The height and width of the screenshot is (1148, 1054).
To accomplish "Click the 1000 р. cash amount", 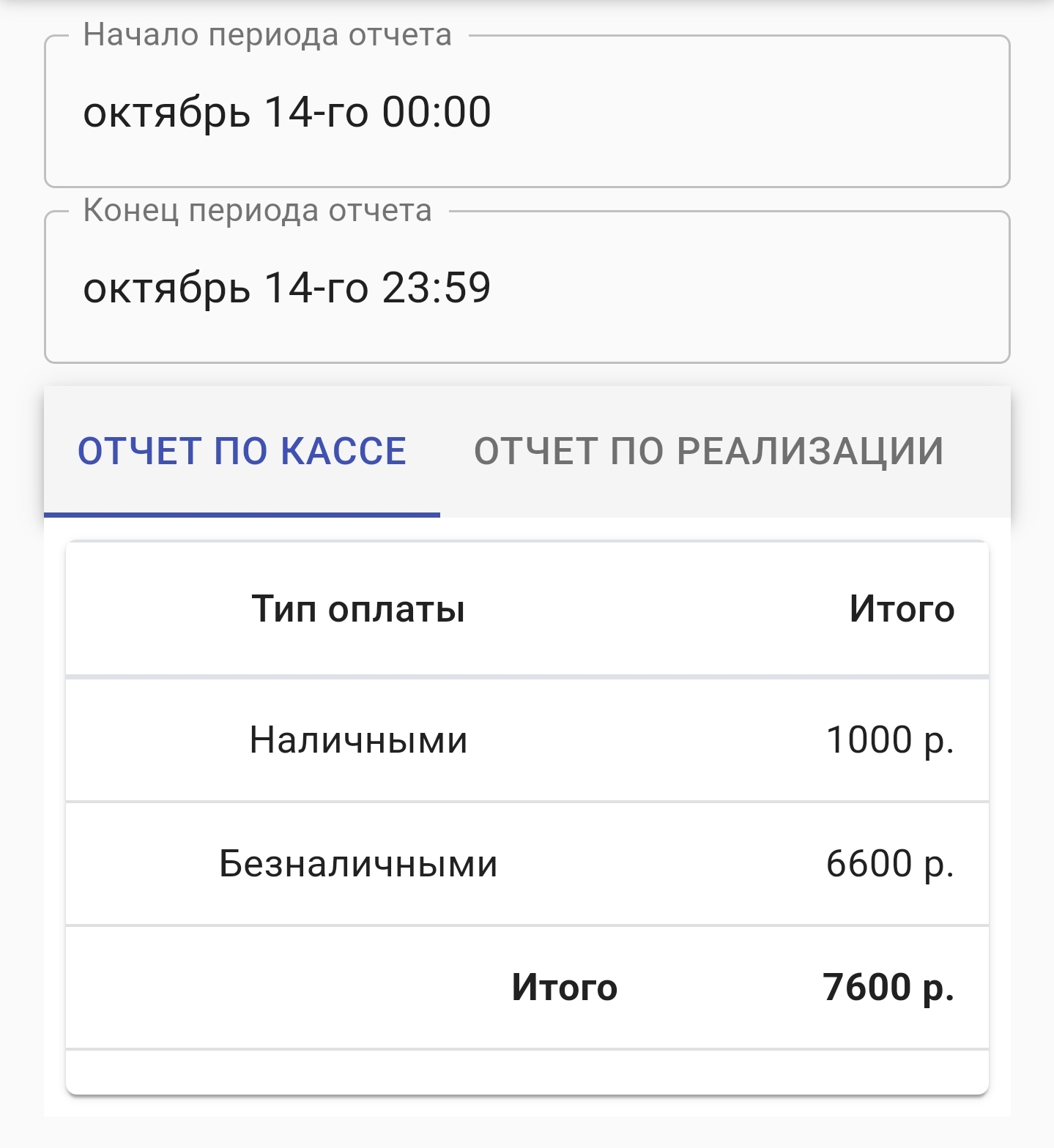I will tap(890, 740).
